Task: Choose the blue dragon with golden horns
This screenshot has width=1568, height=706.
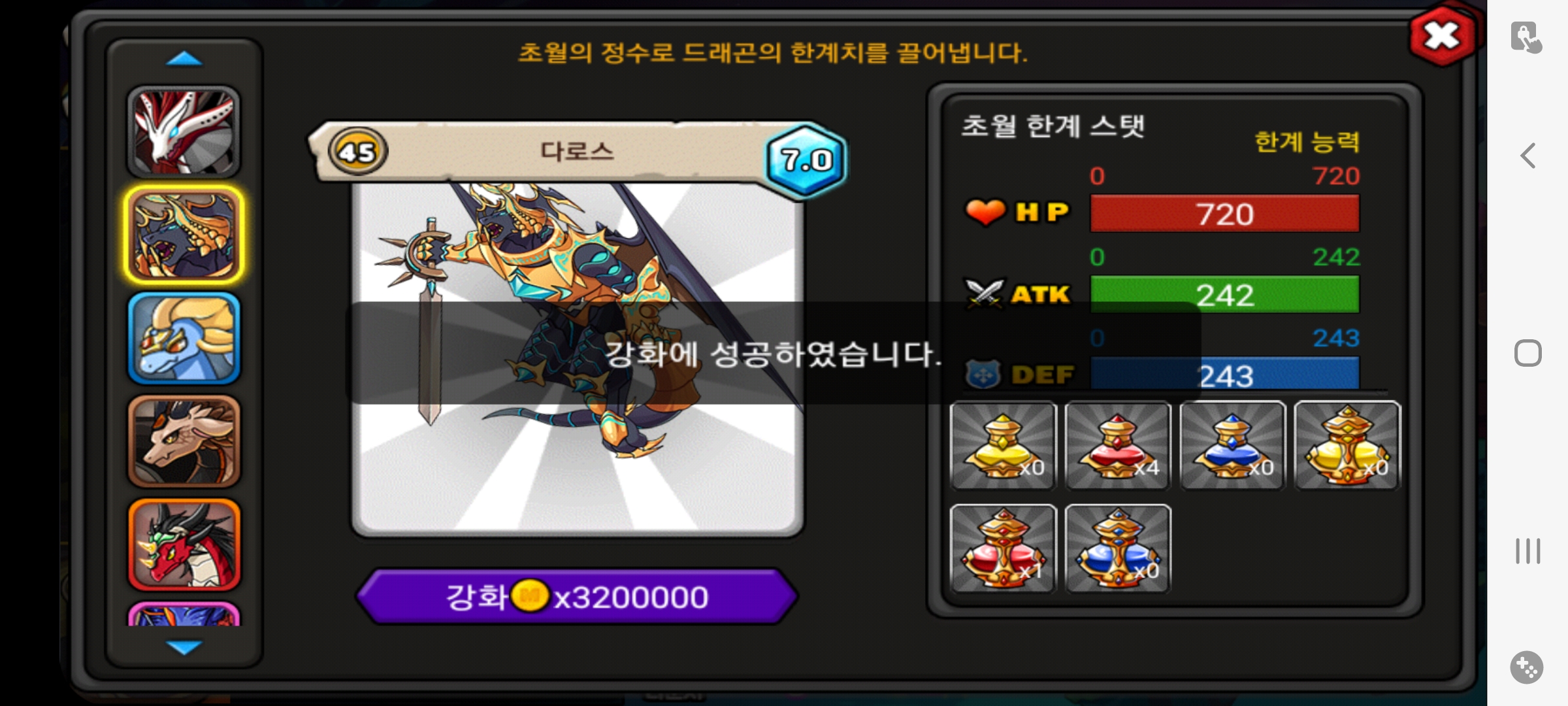Action: coord(184,338)
